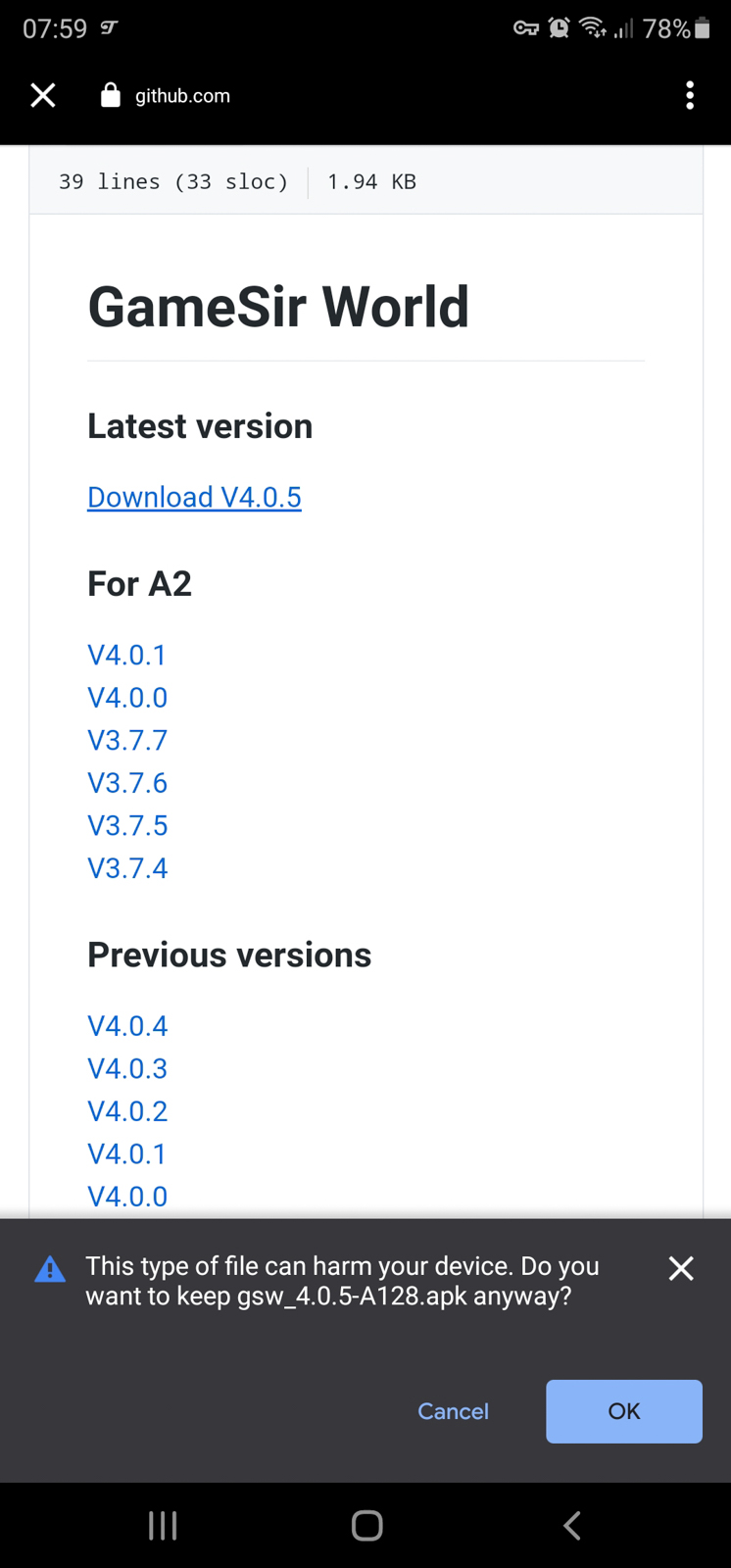
Task: Open Android recent apps button
Action: click(x=163, y=1525)
